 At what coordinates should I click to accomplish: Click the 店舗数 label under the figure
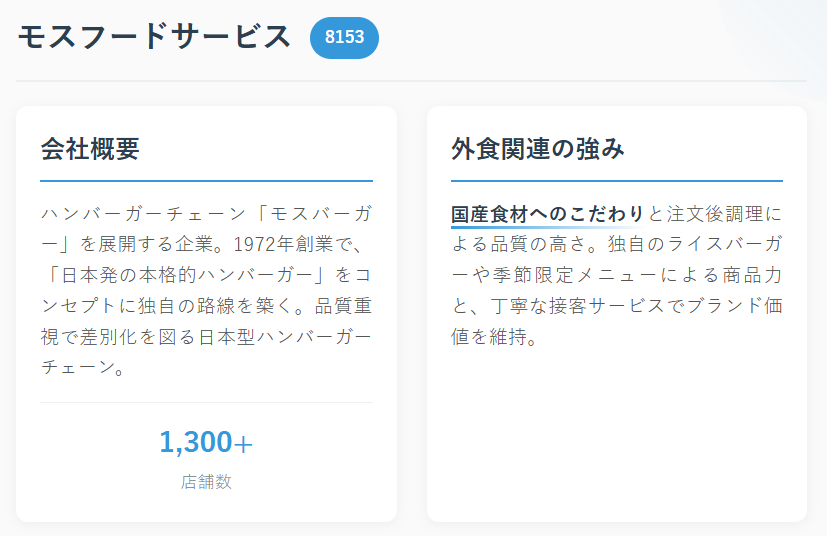point(206,481)
